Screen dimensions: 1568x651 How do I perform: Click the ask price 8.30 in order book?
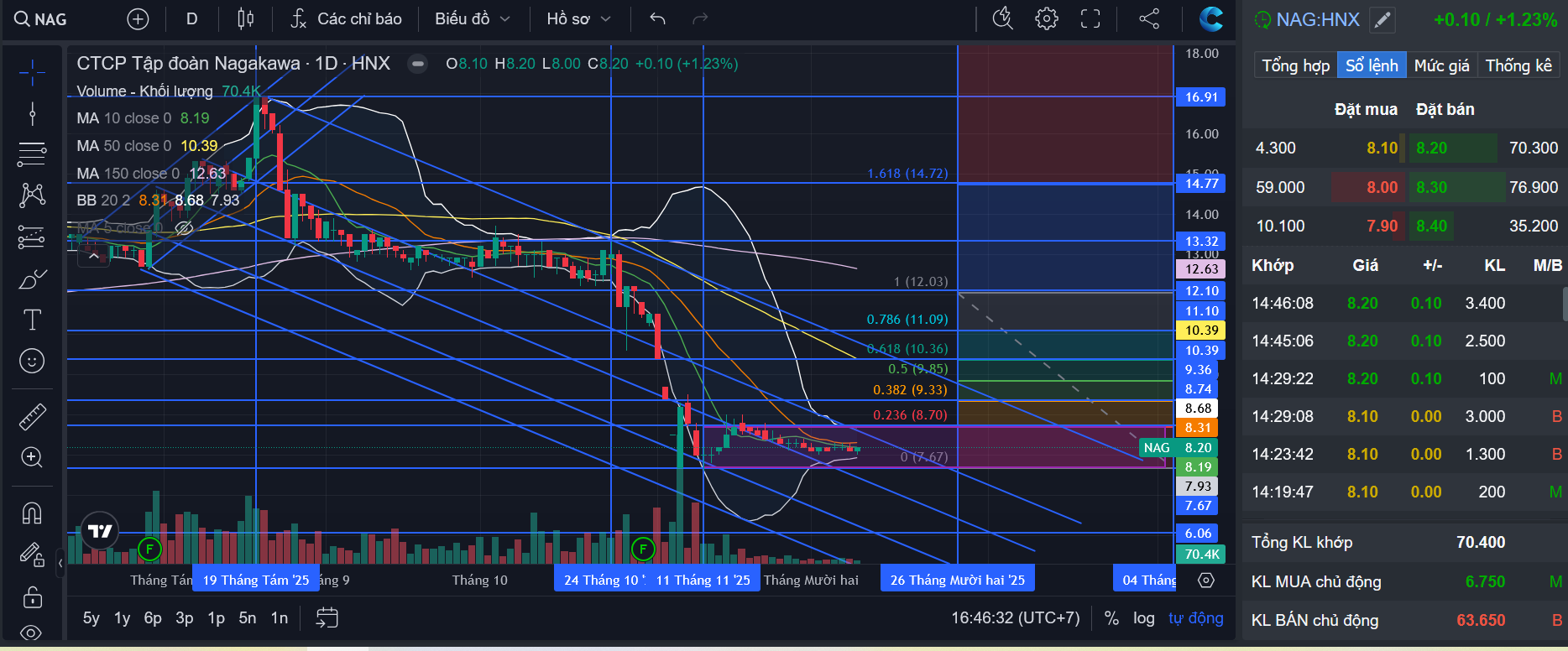(1432, 187)
